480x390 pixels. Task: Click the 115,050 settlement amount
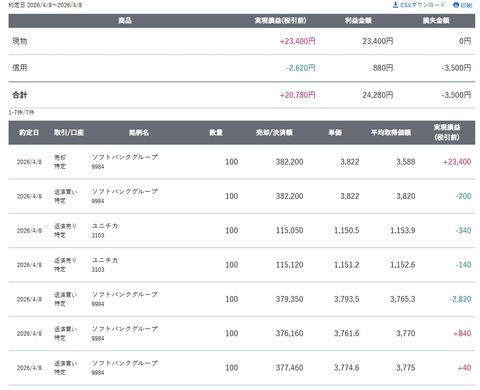coord(289,231)
